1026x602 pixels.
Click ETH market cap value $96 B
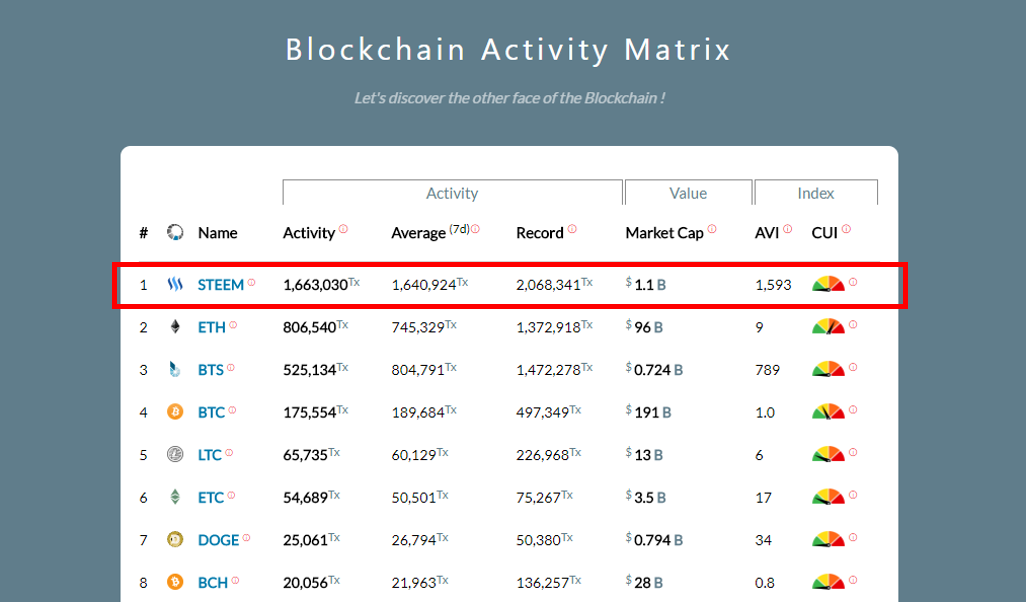click(x=645, y=327)
